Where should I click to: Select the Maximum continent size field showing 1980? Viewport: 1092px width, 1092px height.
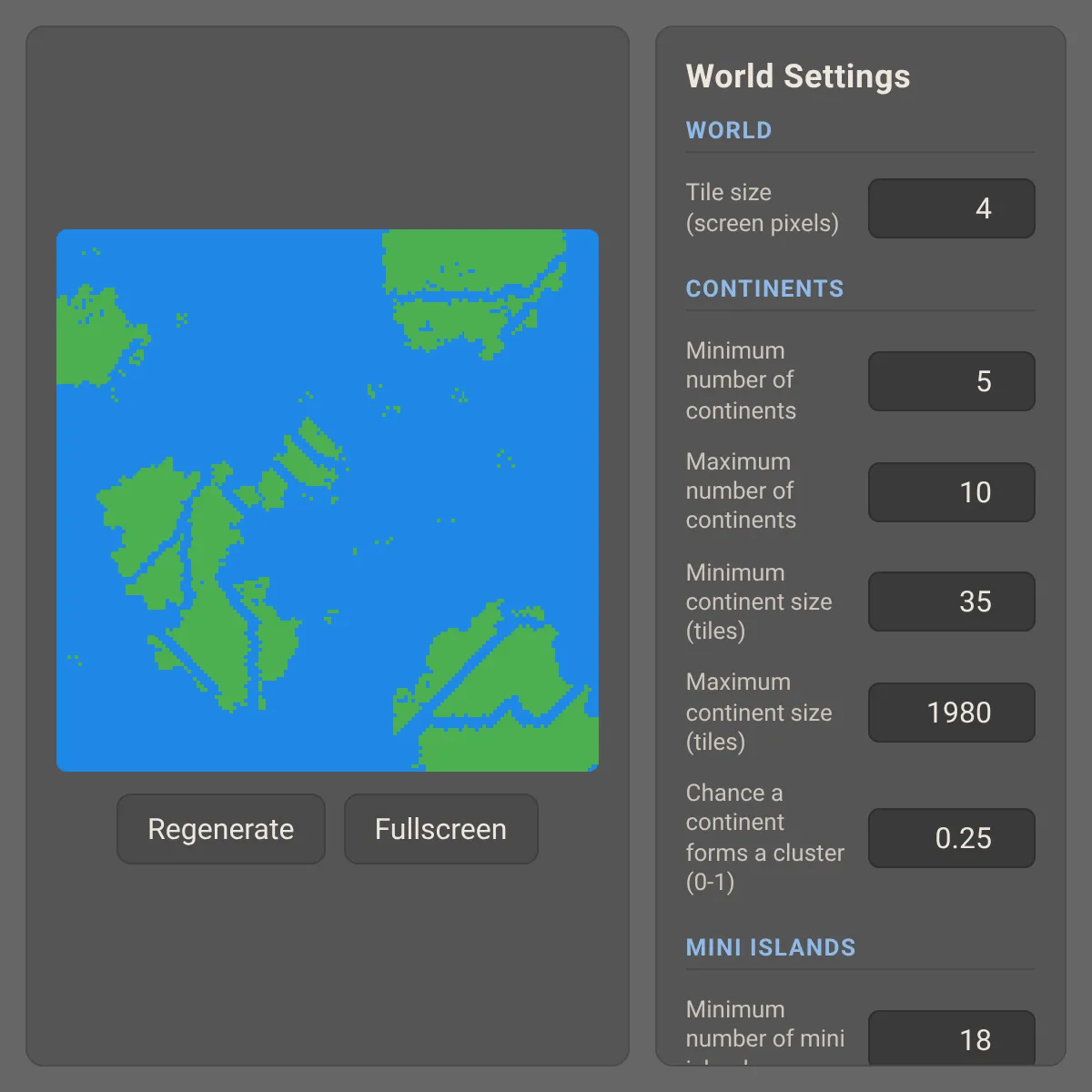coord(952,713)
